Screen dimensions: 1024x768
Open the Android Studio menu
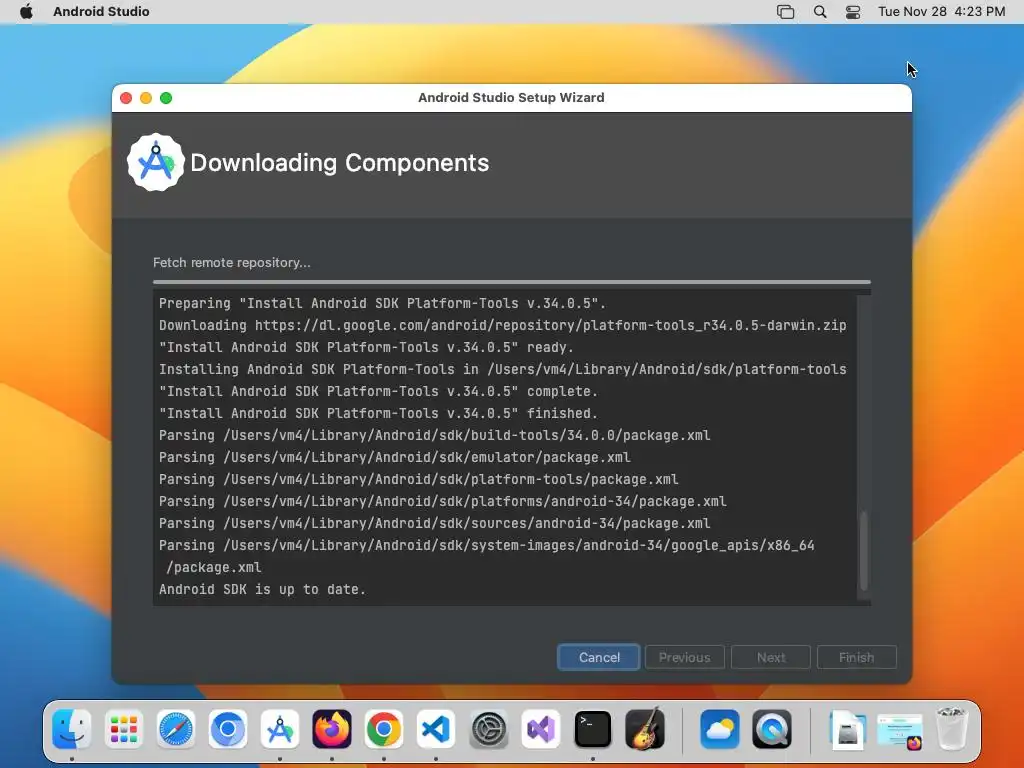coord(101,11)
